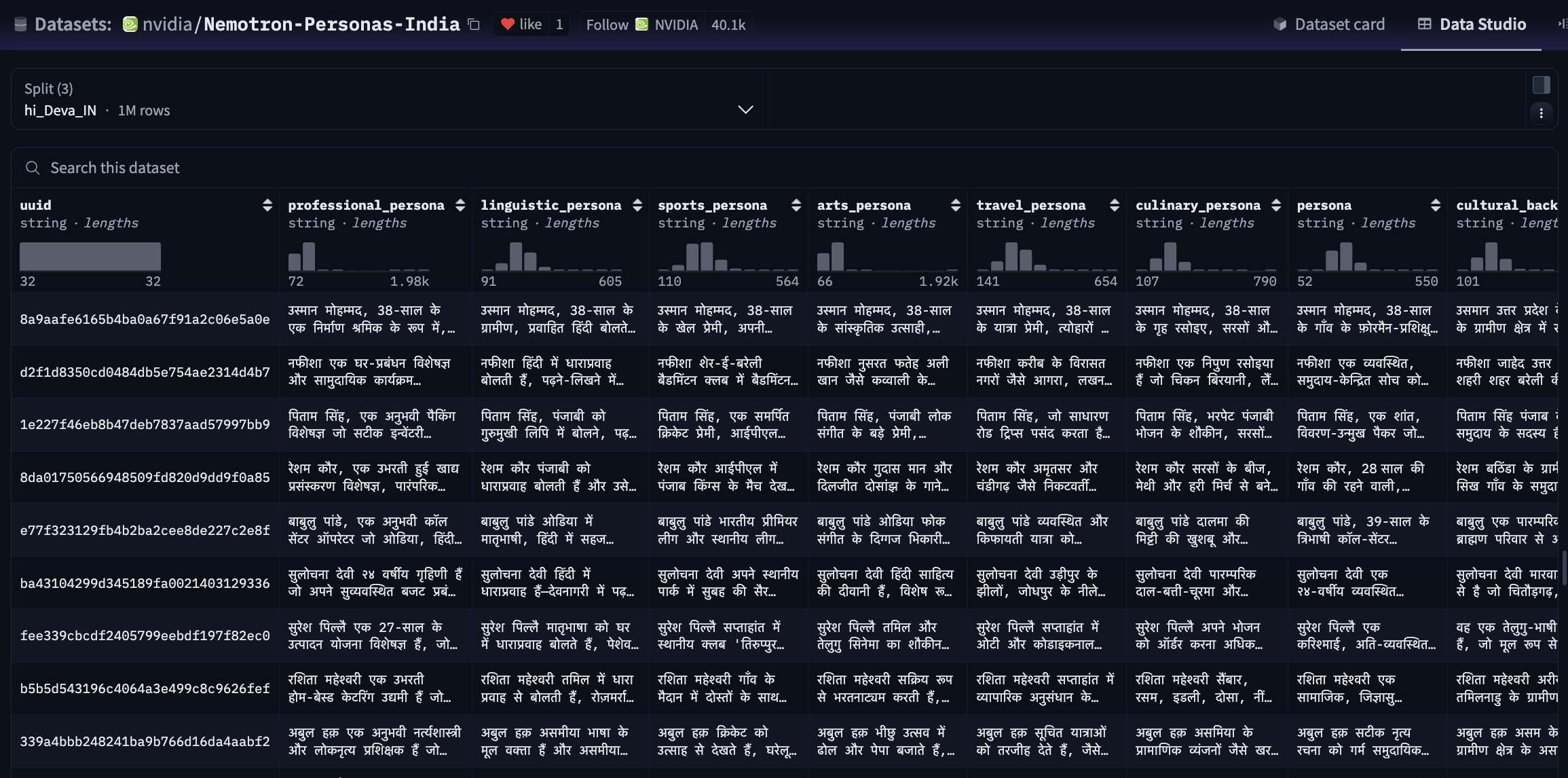Follow the NVIDIA organization

(x=607, y=24)
